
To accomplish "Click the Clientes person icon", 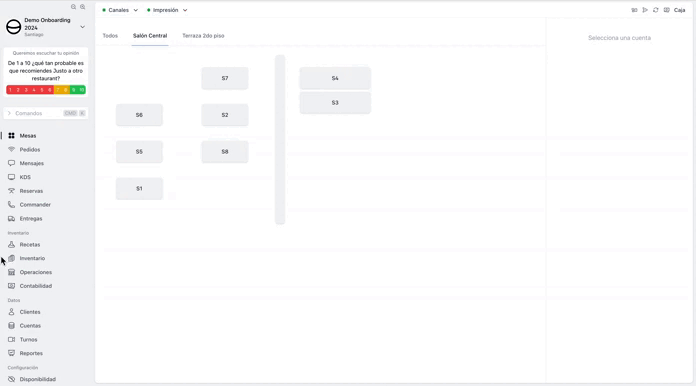I will (x=12, y=312).
